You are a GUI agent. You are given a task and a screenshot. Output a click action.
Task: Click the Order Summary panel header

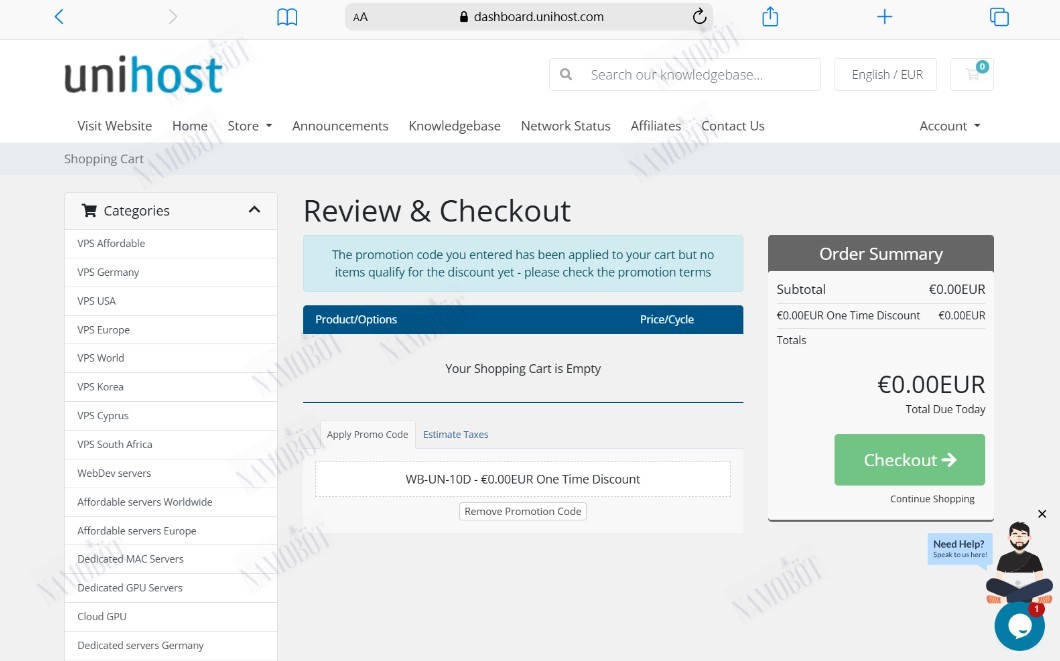[x=881, y=253]
